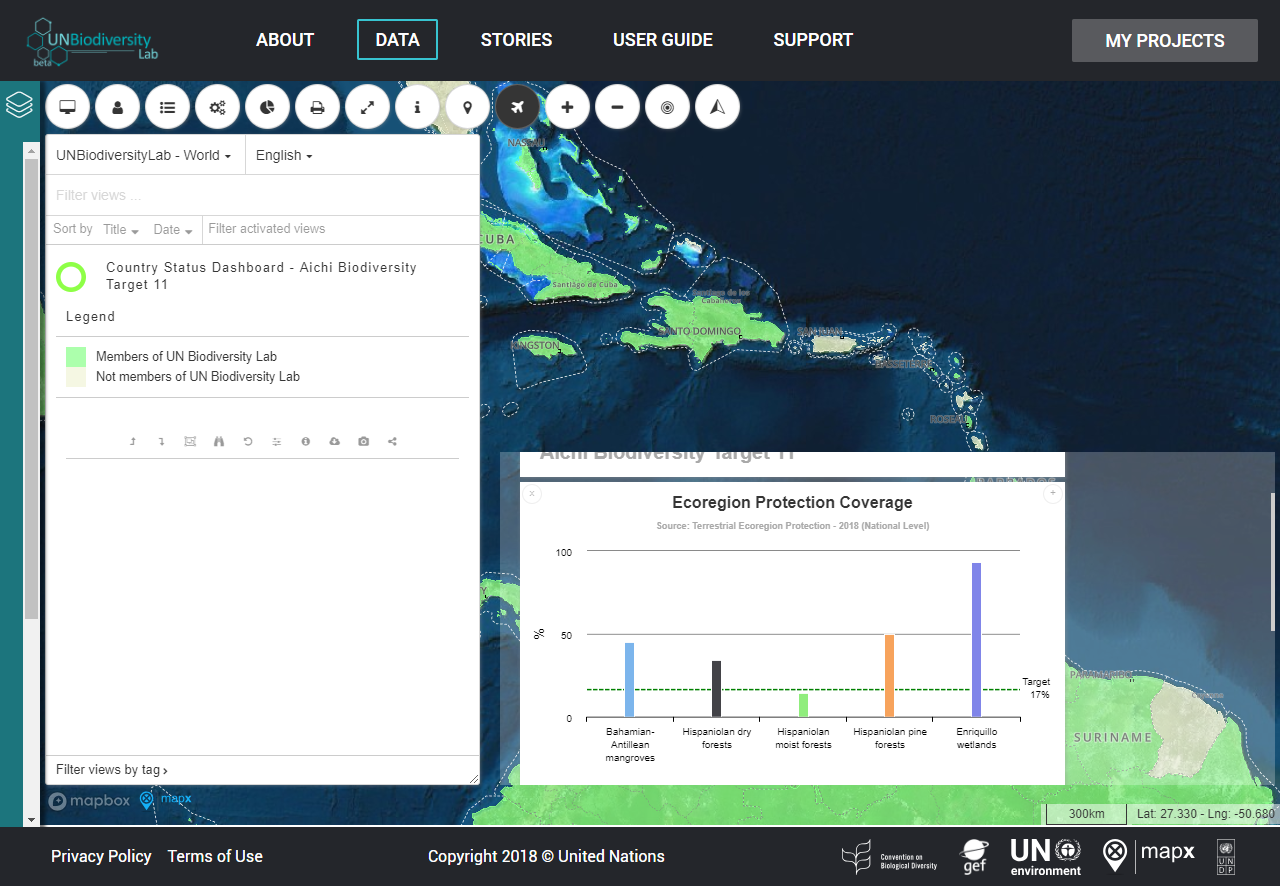
Task: Activate fullscreen mode with the expand arrows
Action: pos(367,107)
